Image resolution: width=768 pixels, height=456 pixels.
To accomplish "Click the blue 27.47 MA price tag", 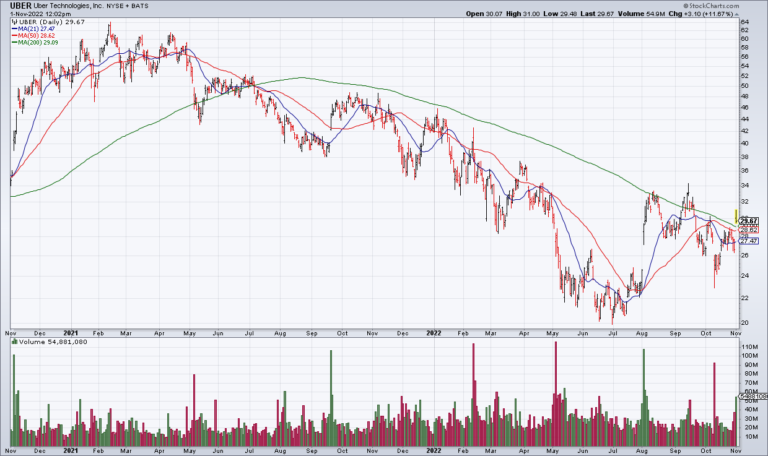I will 750,241.
